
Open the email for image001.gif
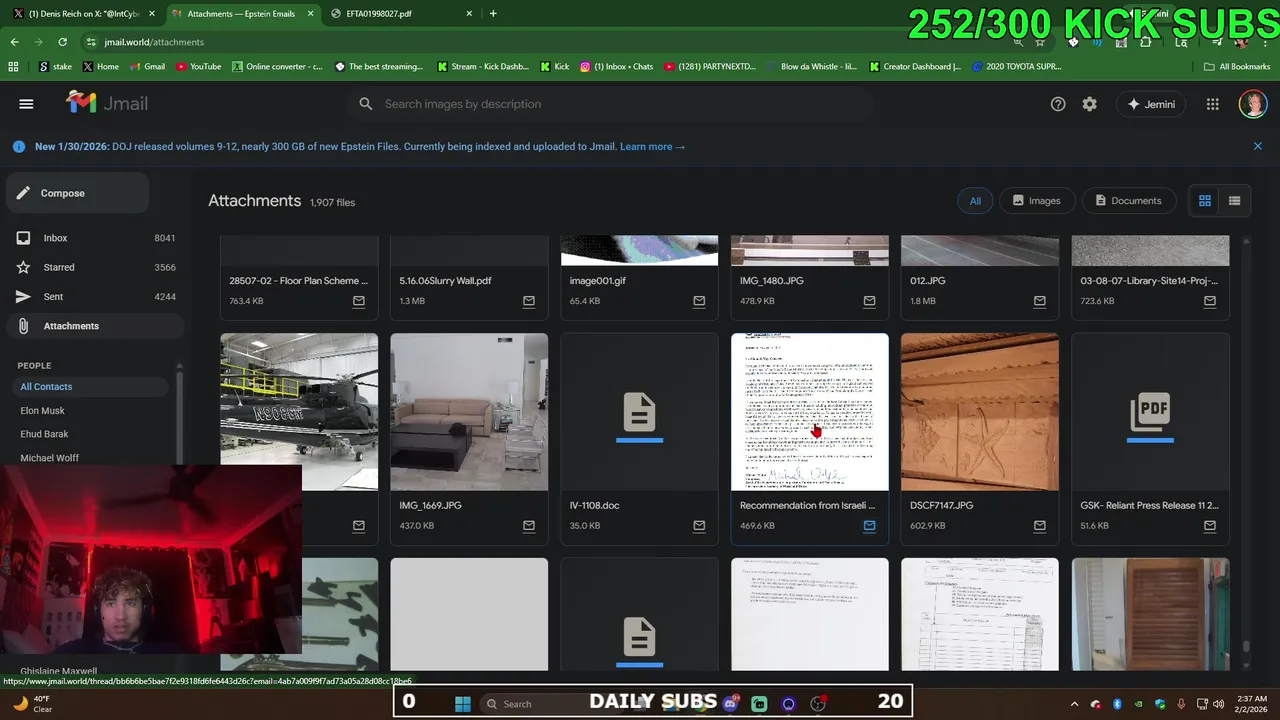(x=699, y=301)
